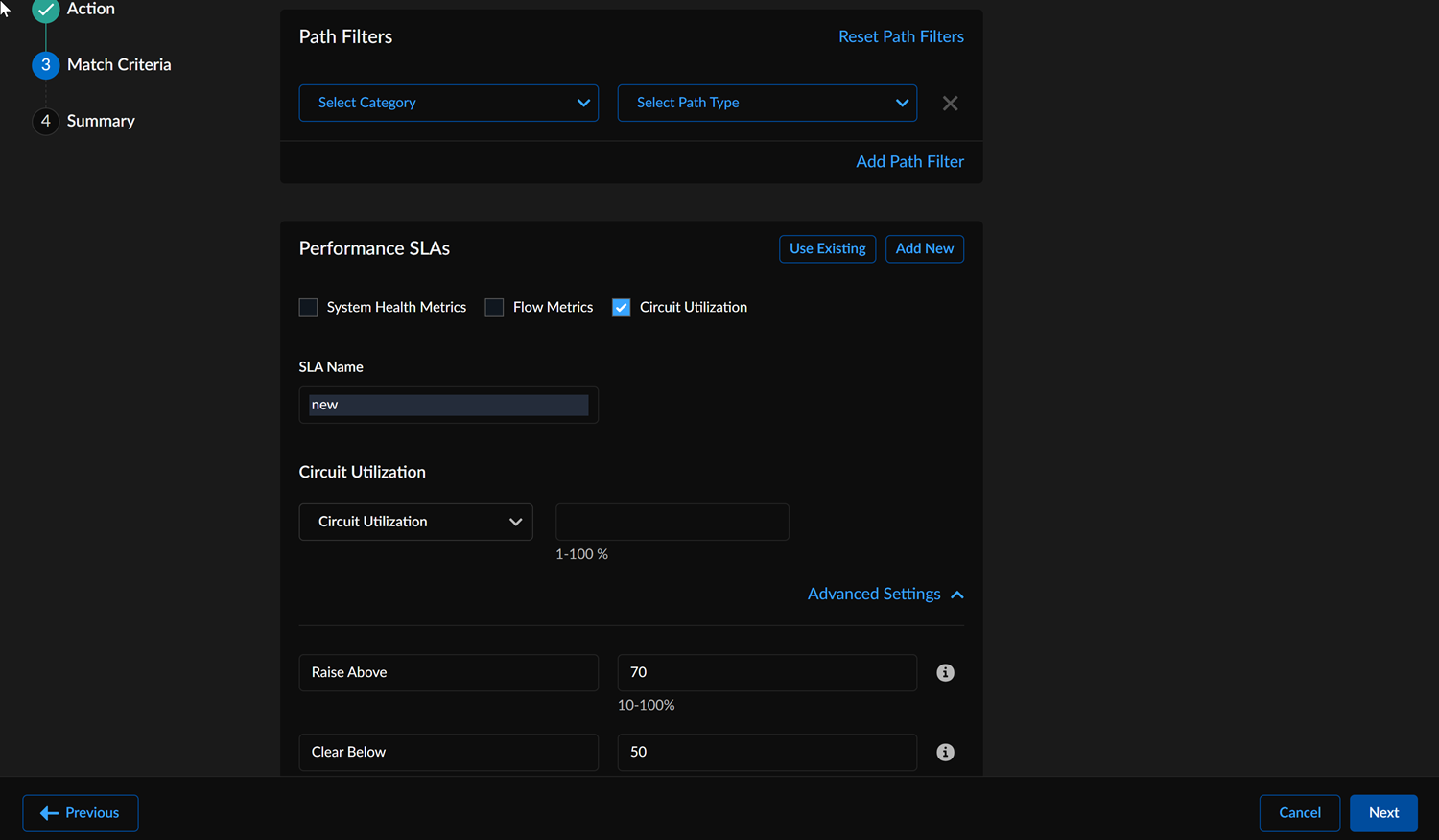1439x840 pixels.
Task: Click the X icon to remove path filter
Action: click(x=950, y=104)
